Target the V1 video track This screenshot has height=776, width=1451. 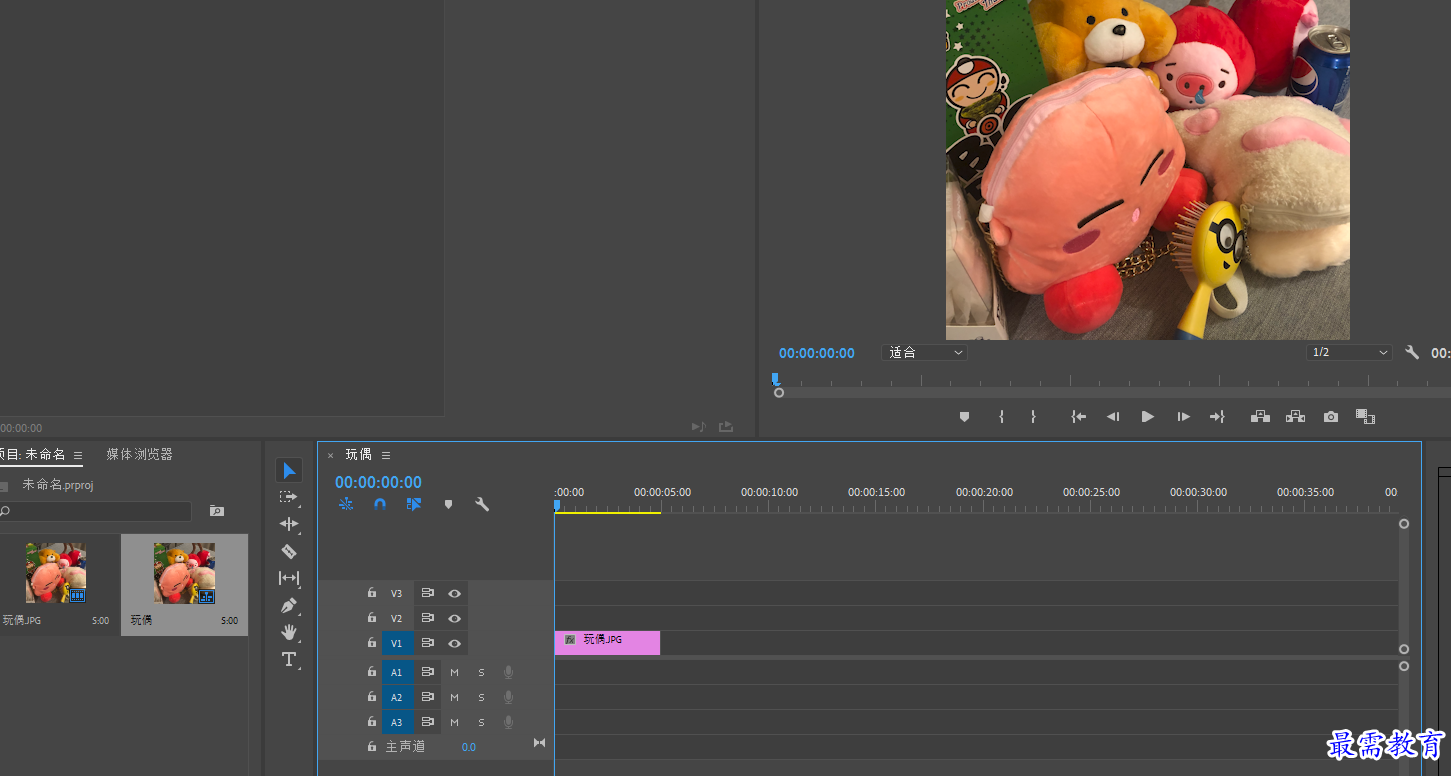pyautogui.click(x=397, y=643)
